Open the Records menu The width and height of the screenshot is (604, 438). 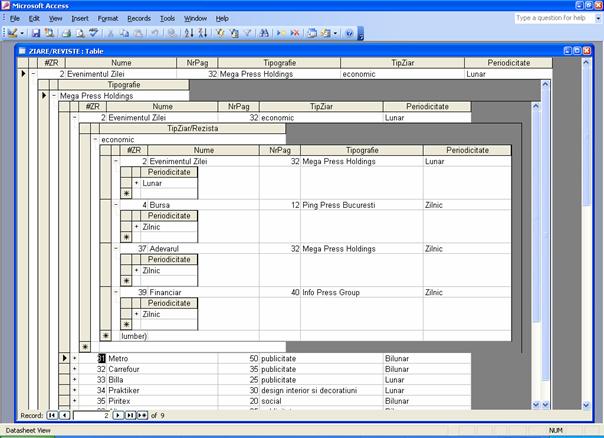(139, 18)
